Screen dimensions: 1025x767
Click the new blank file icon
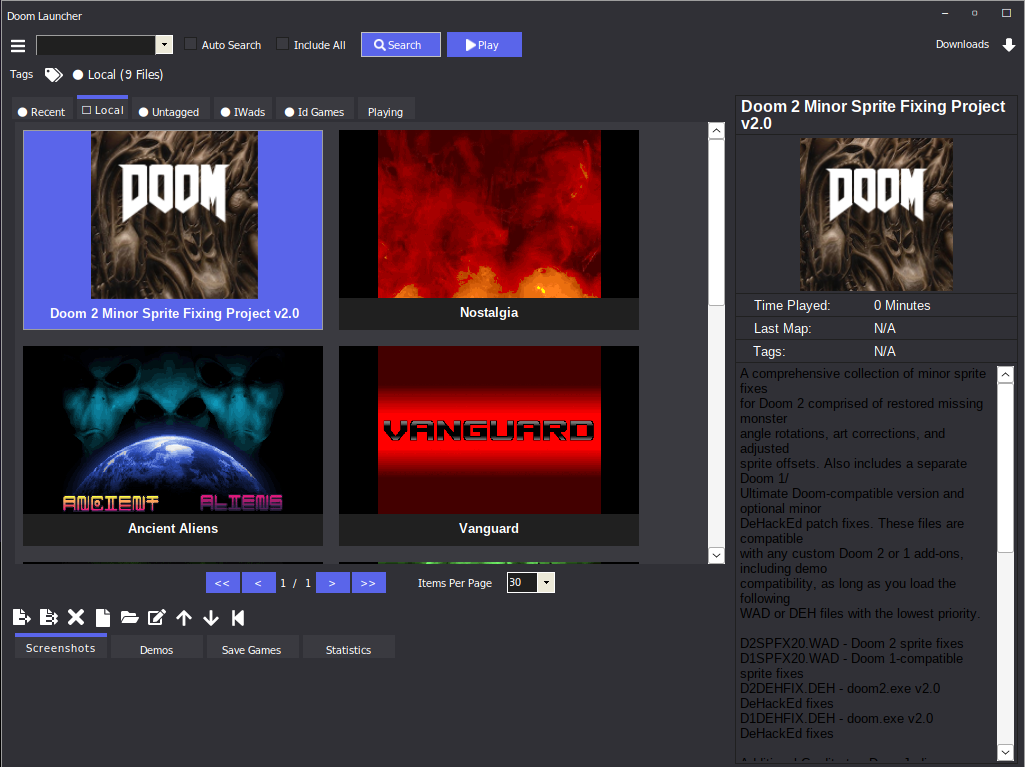(x=102, y=617)
